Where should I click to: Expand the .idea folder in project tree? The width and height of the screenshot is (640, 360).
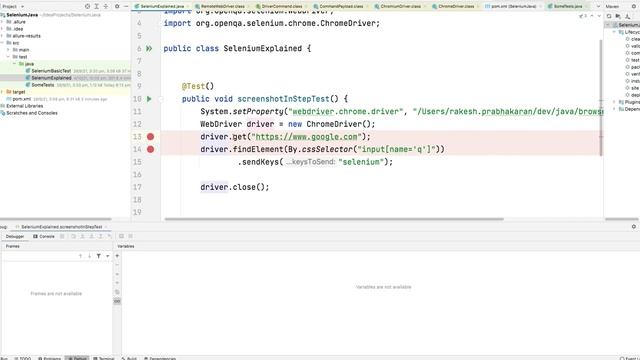(x=2, y=29)
